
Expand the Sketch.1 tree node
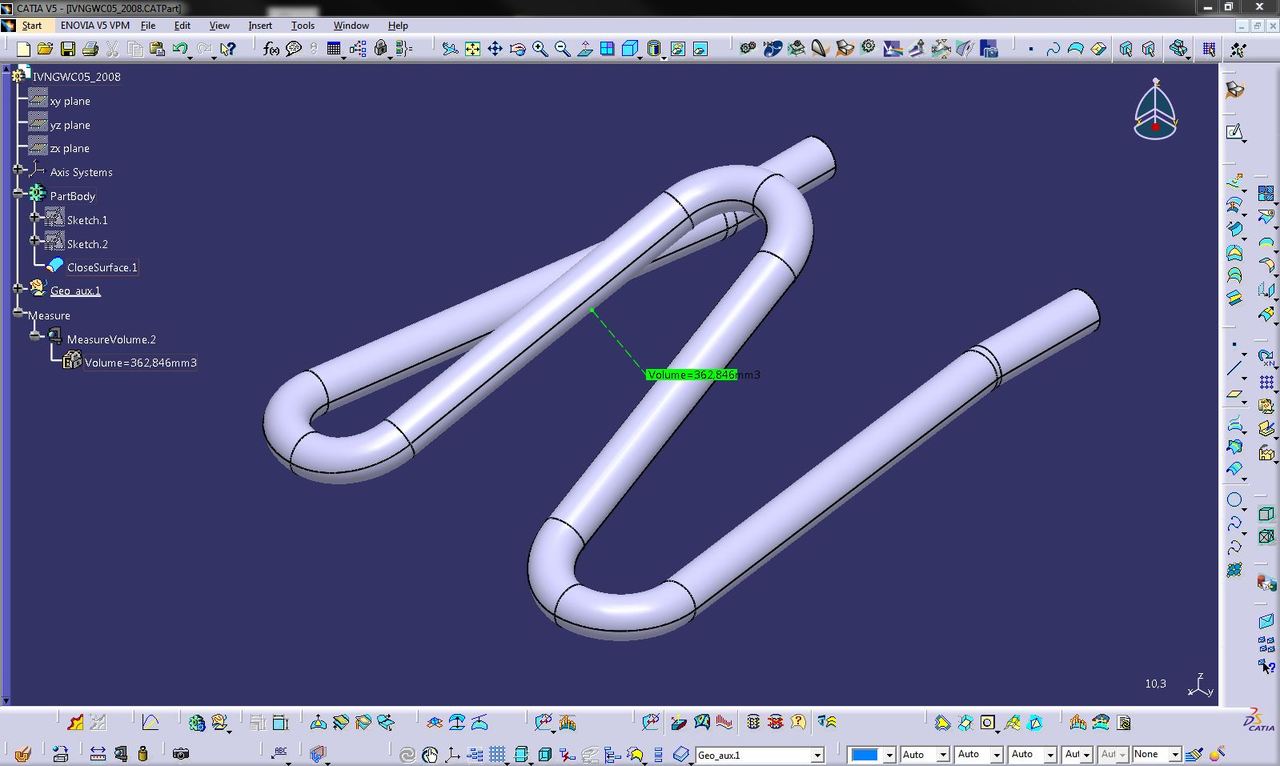[x=35, y=217]
